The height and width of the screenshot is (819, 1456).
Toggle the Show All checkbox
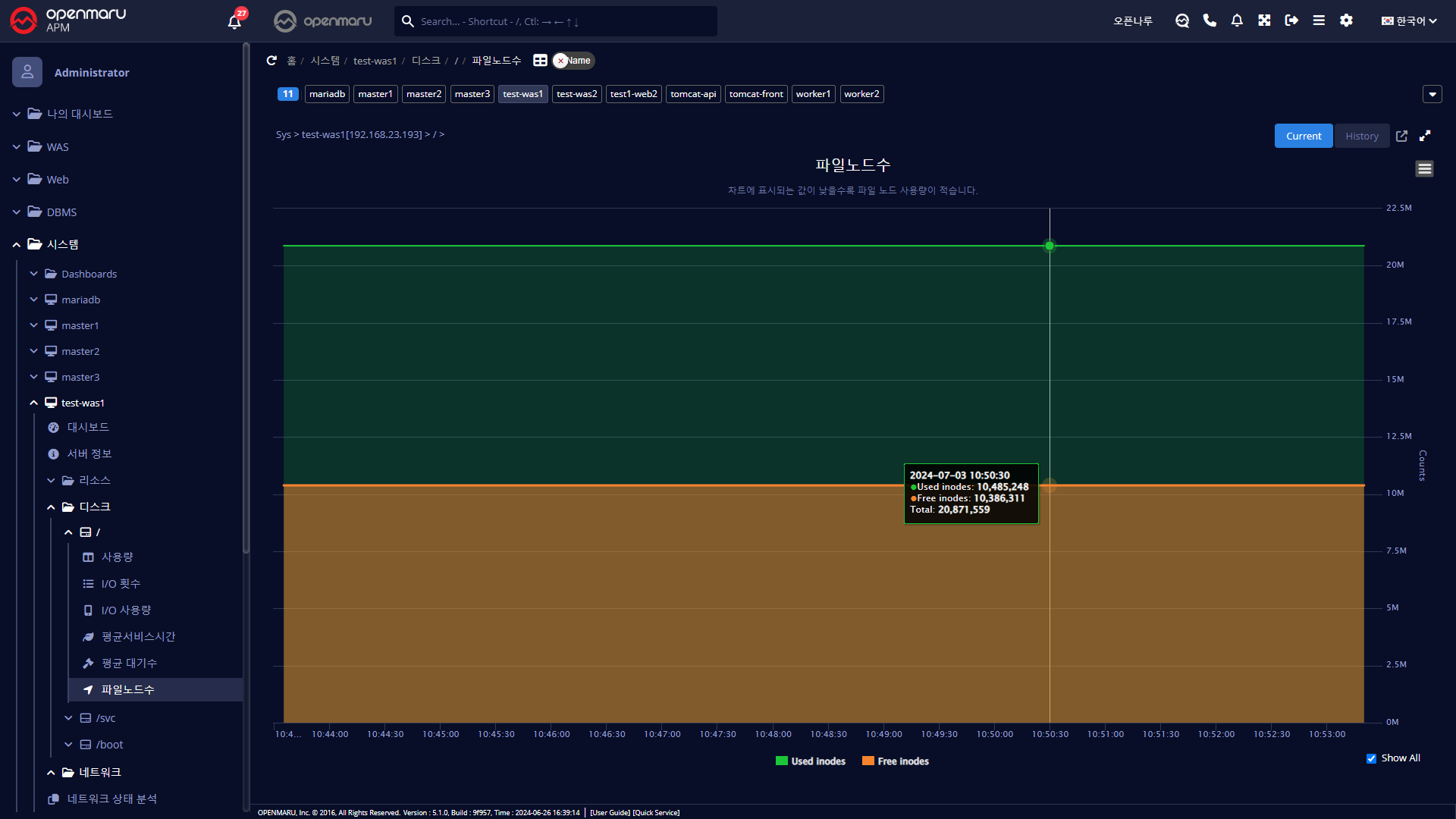coord(1371,758)
